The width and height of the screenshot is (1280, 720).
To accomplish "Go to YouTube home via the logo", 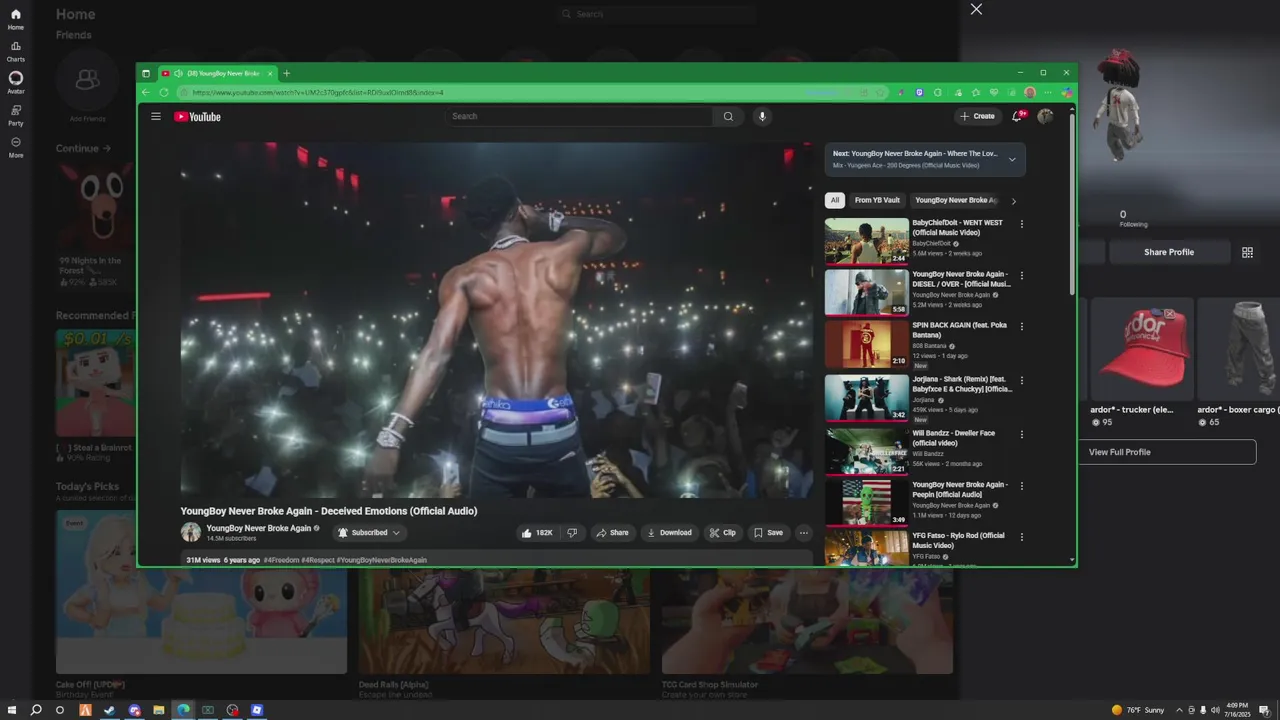I will coord(197,117).
